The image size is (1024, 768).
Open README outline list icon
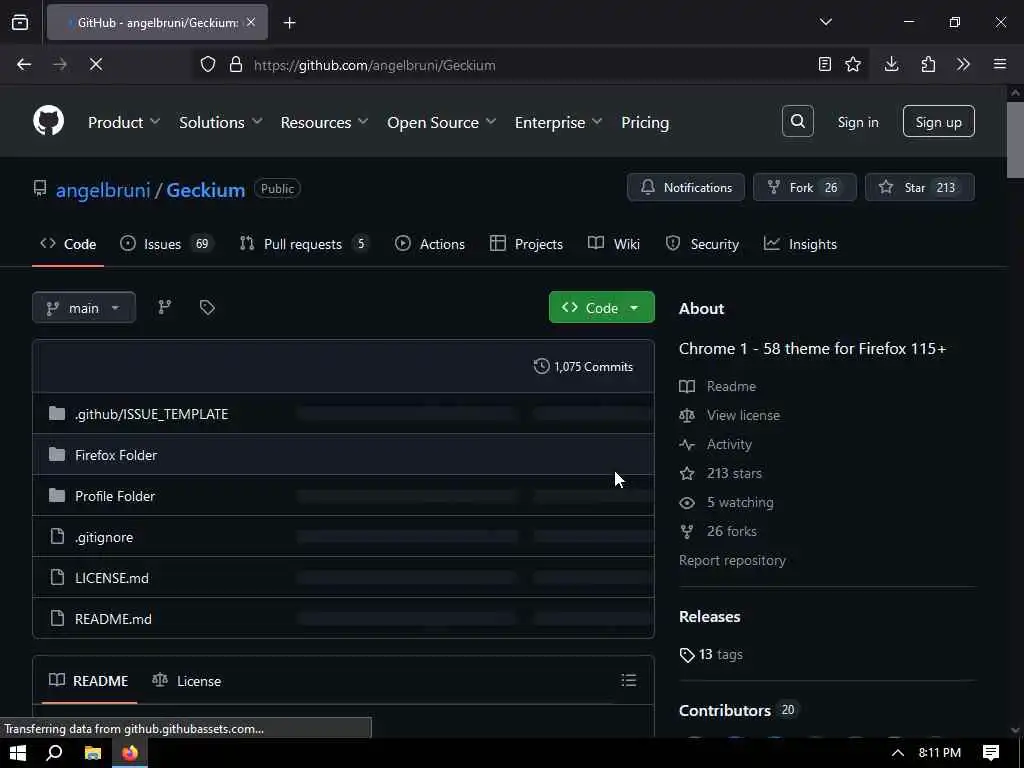pyautogui.click(x=628, y=680)
